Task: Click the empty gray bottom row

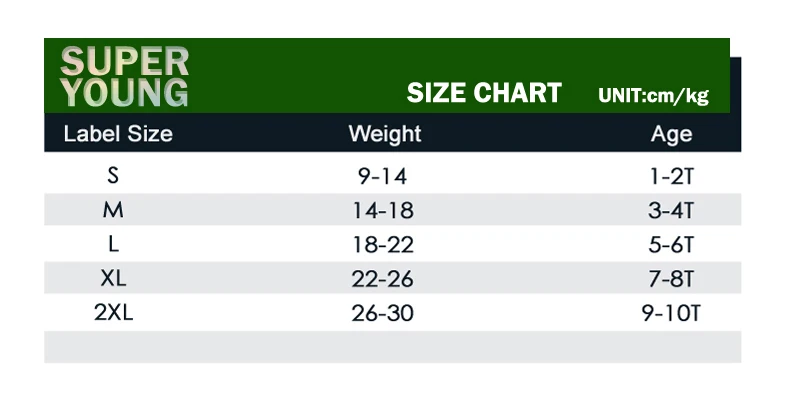Action: (392, 347)
